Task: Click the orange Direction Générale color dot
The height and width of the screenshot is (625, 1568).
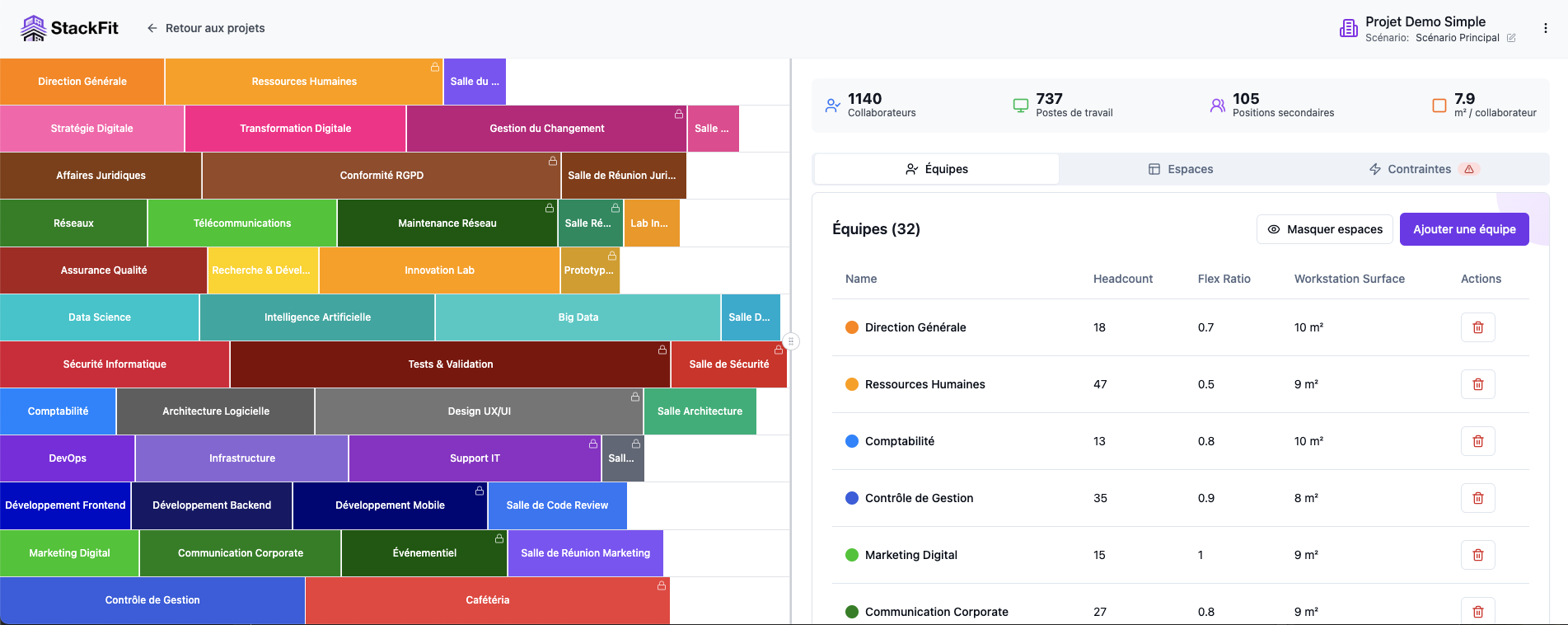Action: [x=852, y=327]
